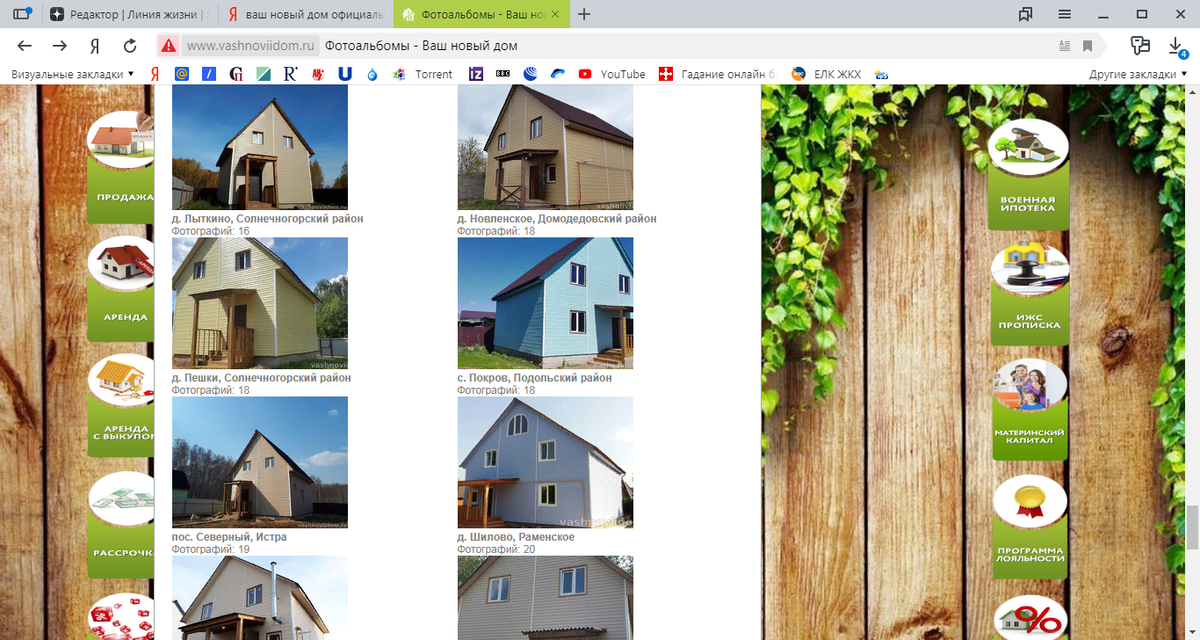
Task: Open the Mail.ru @ bookmark icon
Action: (x=182, y=74)
